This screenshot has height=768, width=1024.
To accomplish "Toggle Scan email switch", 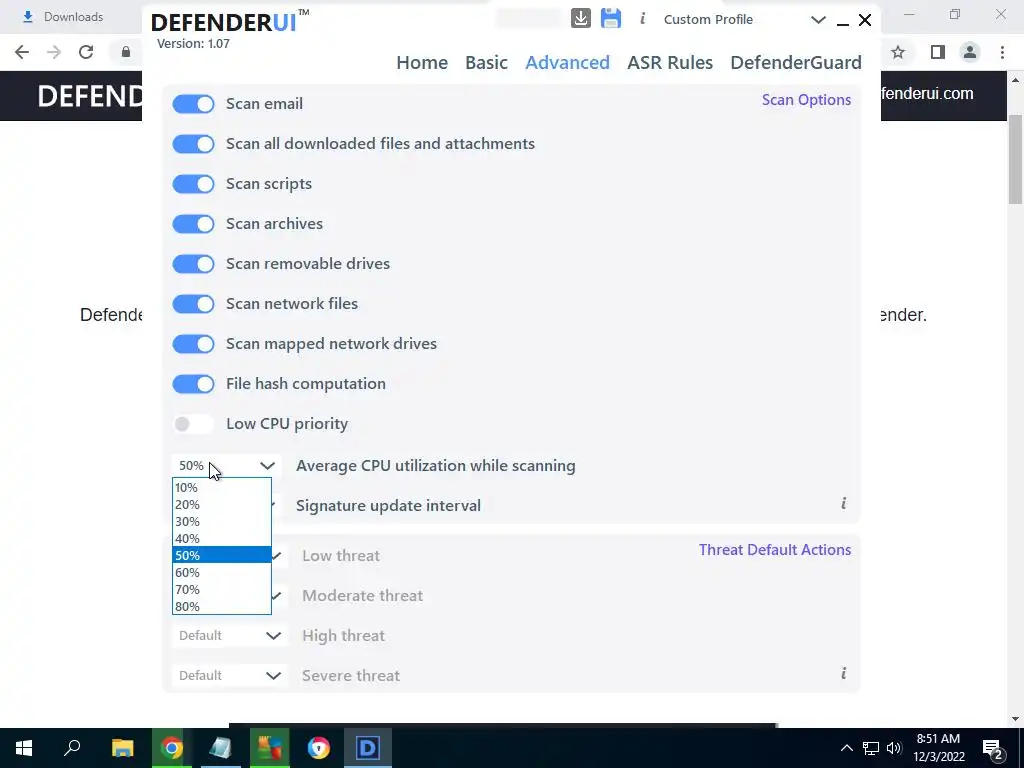I will tap(193, 104).
